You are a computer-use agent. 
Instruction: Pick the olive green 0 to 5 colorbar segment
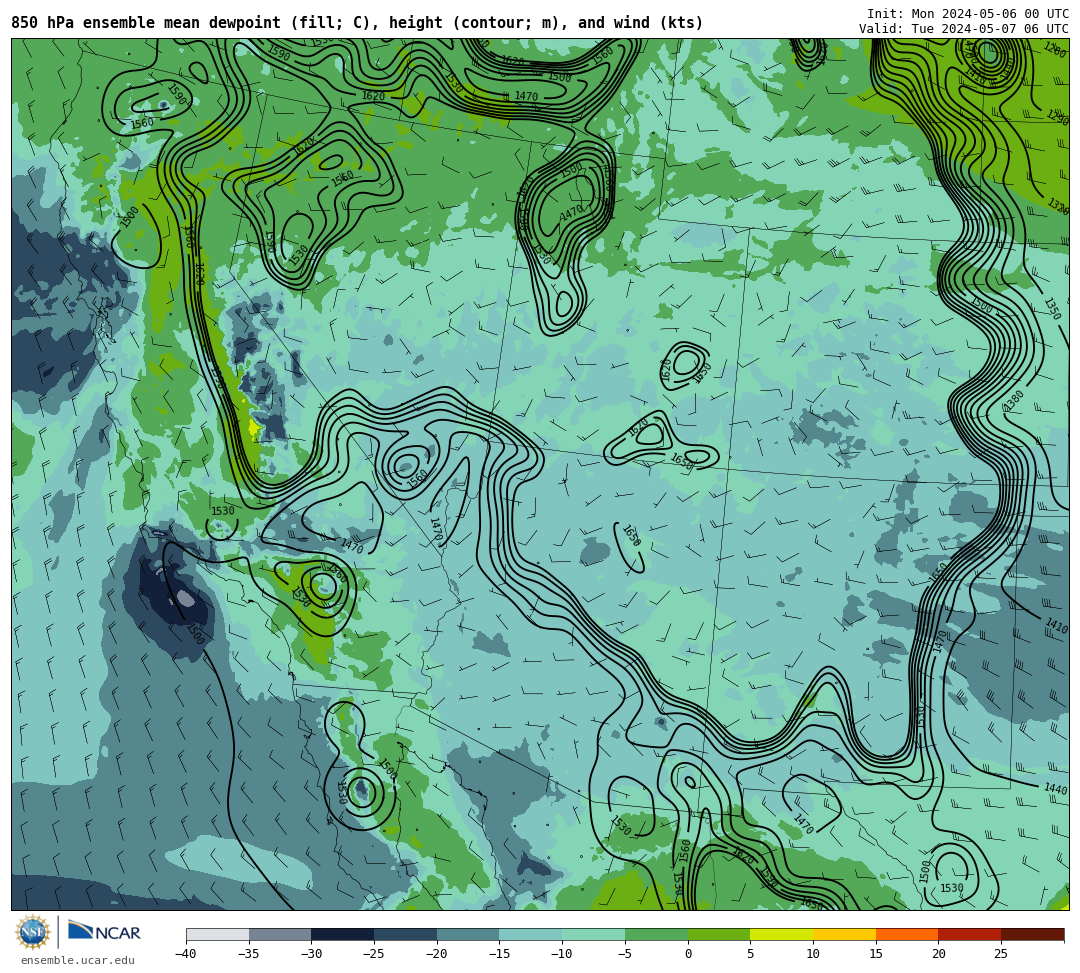click(x=719, y=934)
